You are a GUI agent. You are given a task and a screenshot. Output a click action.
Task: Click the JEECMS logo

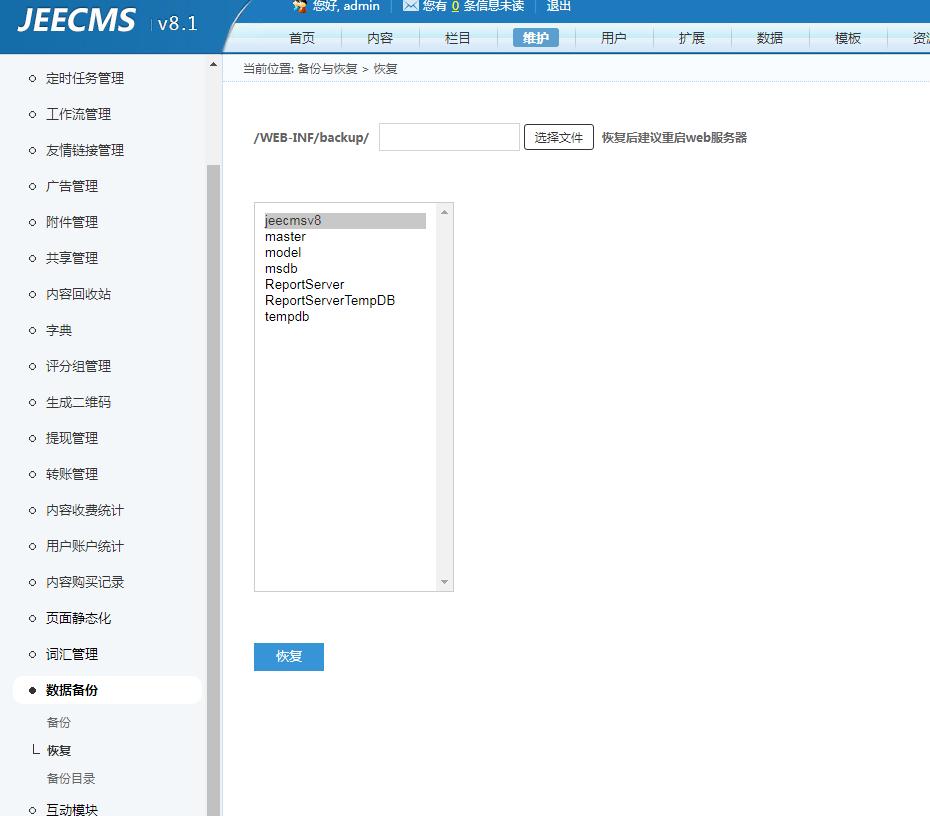(77, 20)
